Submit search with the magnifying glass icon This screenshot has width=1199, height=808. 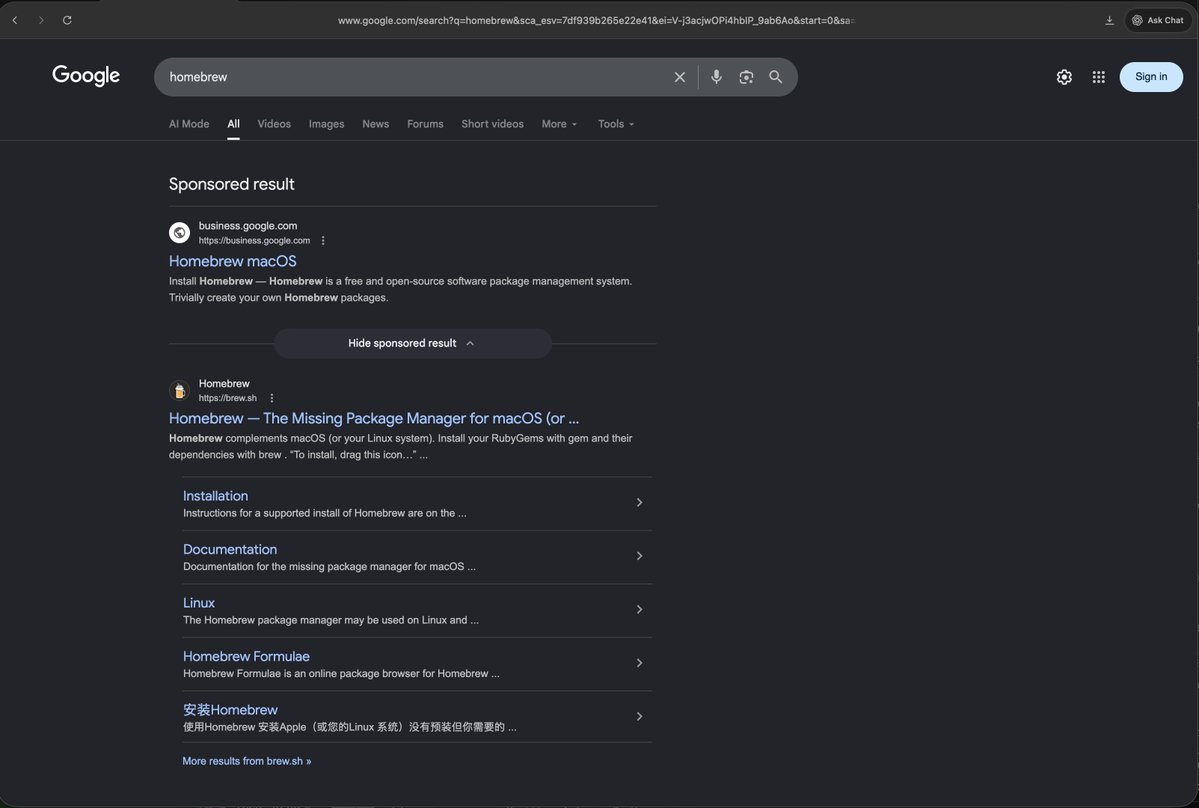click(775, 77)
